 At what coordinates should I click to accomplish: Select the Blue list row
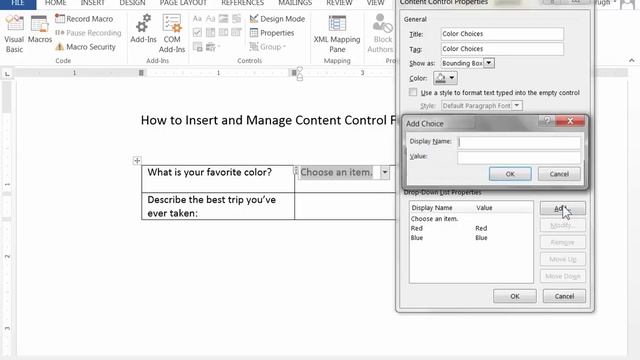pos(471,238)
